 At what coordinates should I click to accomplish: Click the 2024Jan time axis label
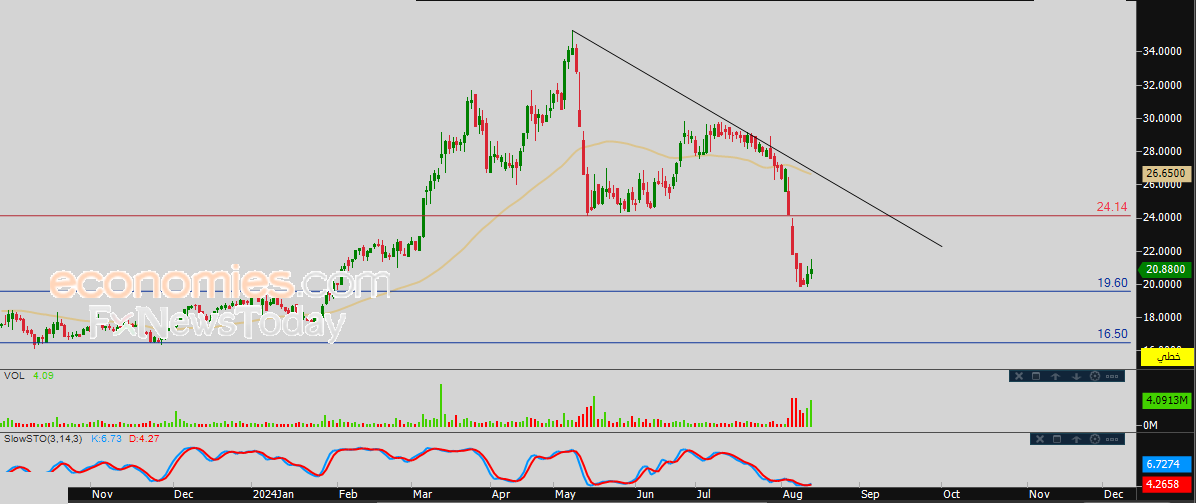(x=273, y=494)
